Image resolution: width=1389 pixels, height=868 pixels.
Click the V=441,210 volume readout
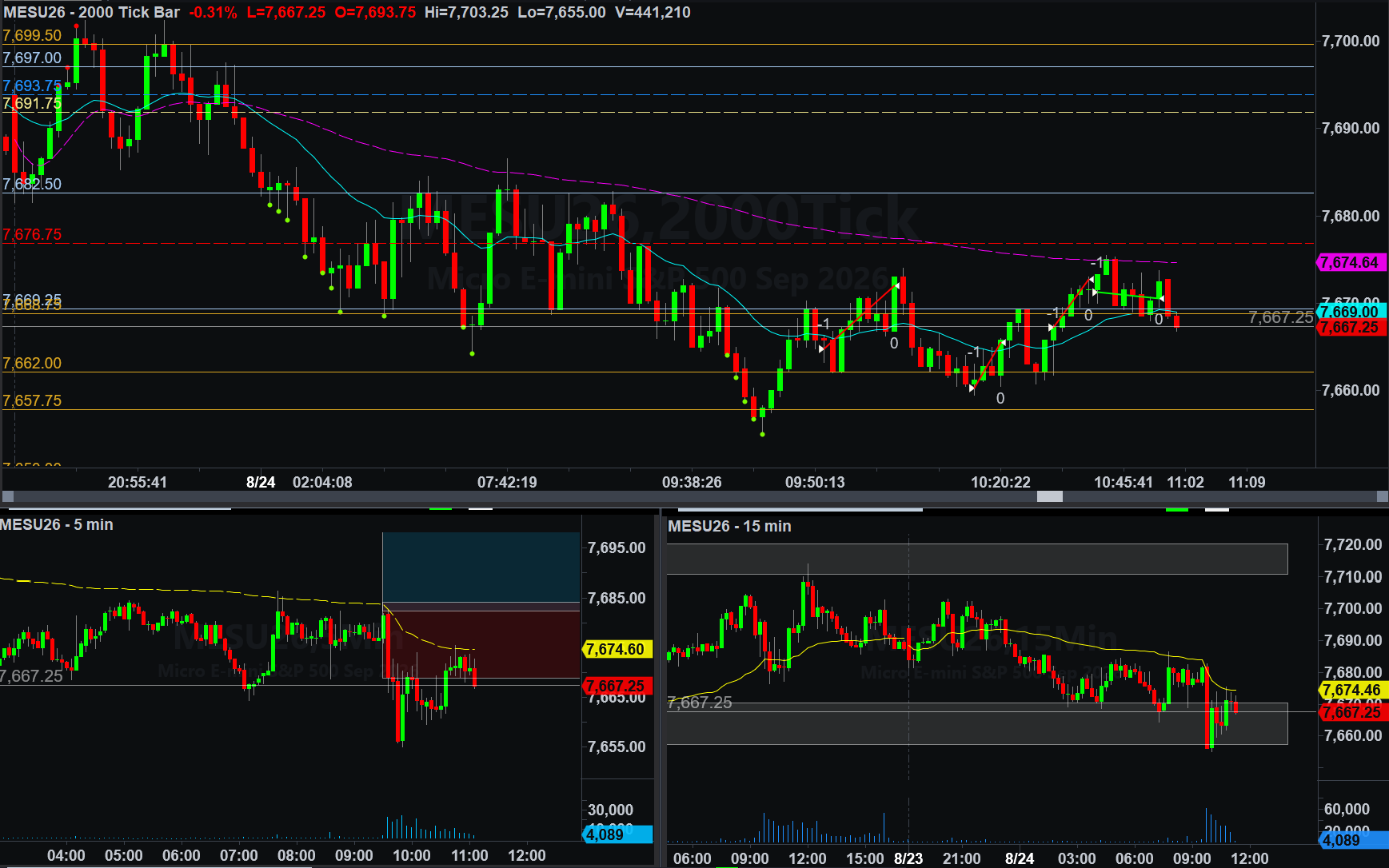pos(653,12)
